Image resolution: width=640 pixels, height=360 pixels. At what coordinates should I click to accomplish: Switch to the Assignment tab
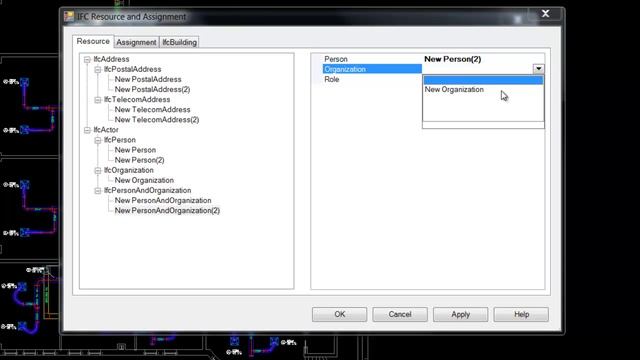click(x=136, y=42)
